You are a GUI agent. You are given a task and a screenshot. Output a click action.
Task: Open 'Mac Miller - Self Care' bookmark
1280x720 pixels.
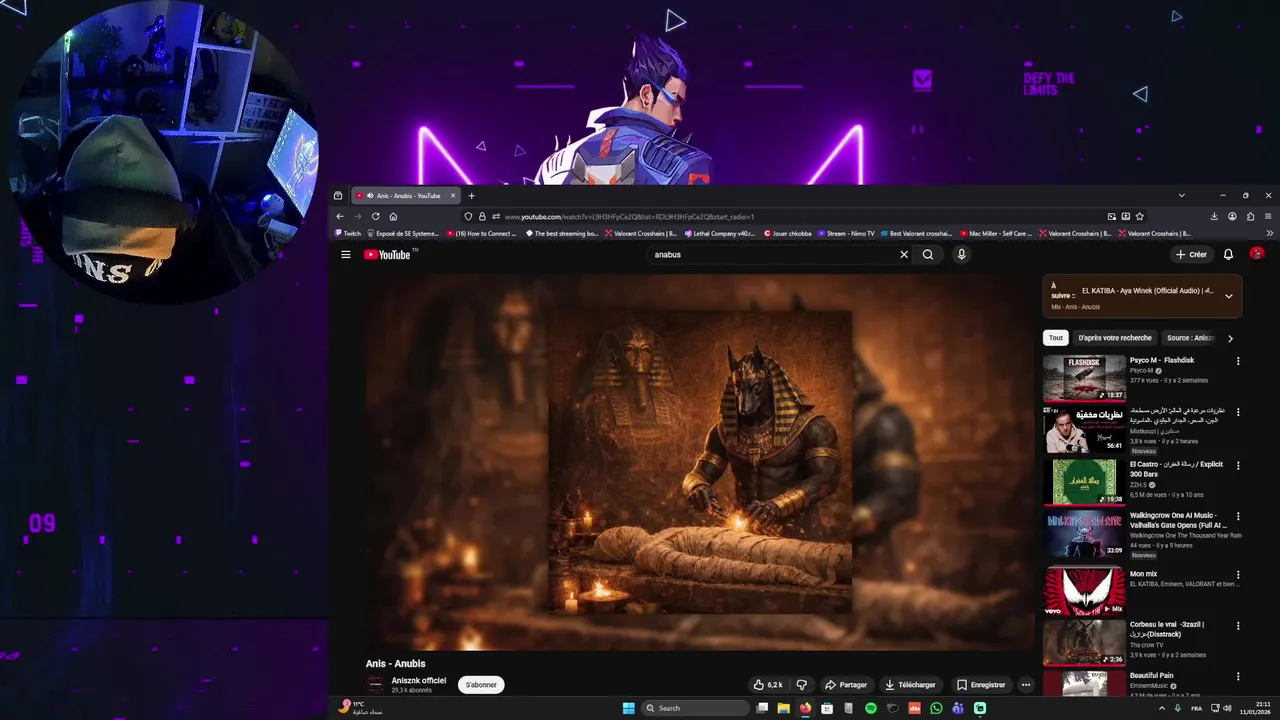(x=995, y=233)
